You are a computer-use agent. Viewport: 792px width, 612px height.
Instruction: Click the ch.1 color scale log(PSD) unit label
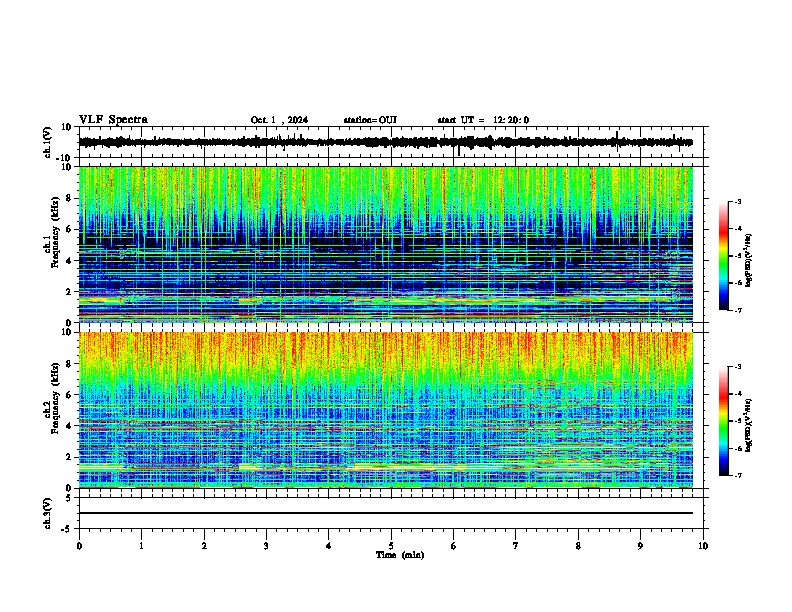[x=749, y=261]
